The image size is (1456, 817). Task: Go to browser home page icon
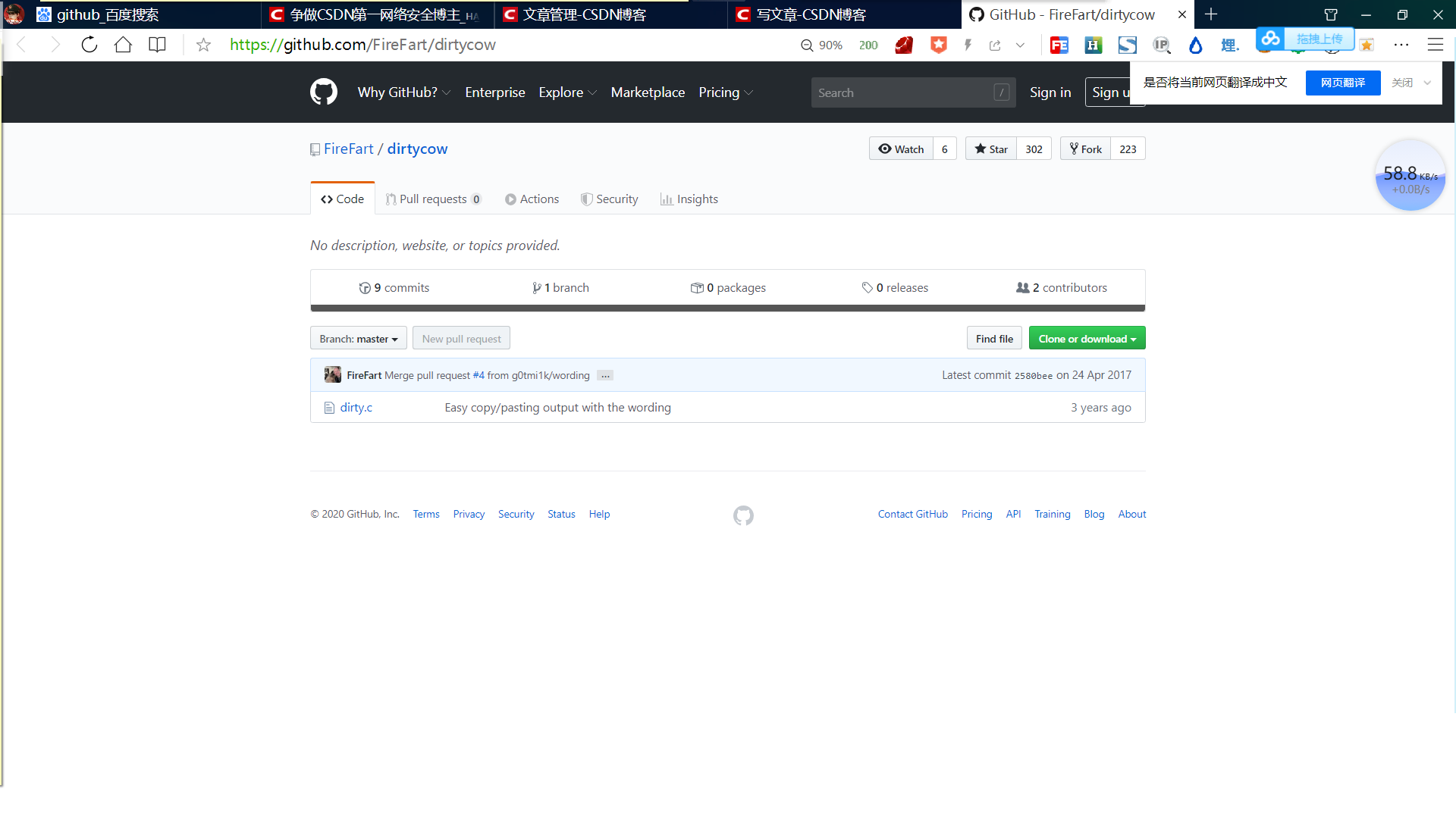point(123,45)
